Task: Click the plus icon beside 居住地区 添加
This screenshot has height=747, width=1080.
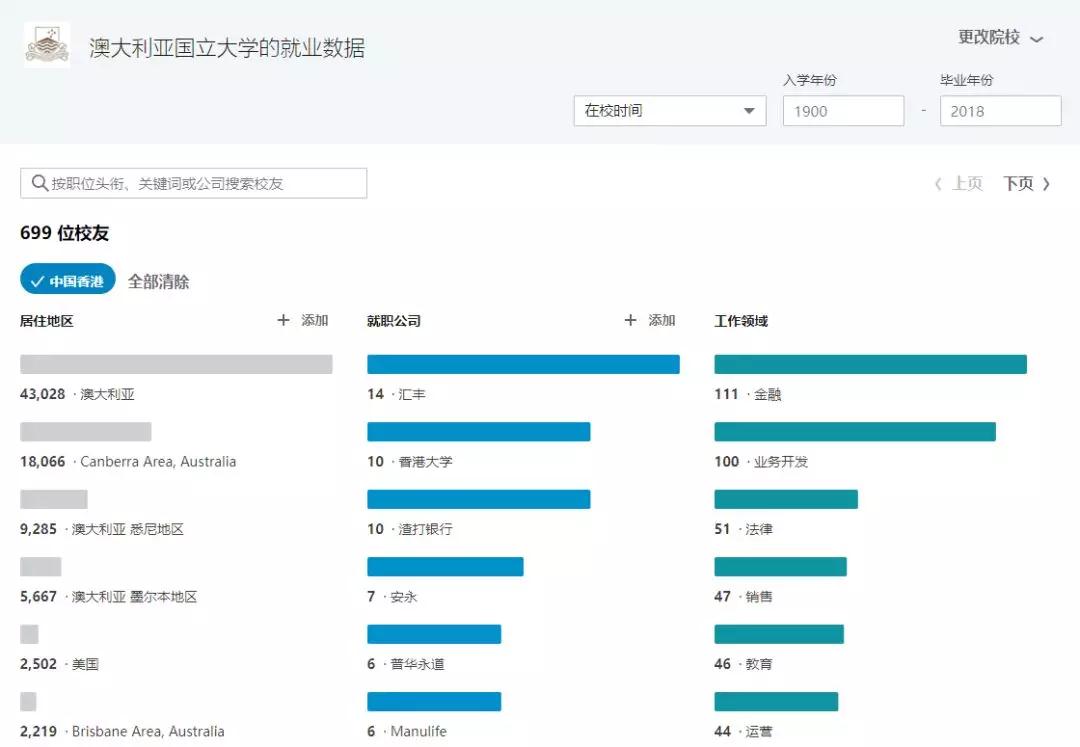Action: tap(284, 321)
